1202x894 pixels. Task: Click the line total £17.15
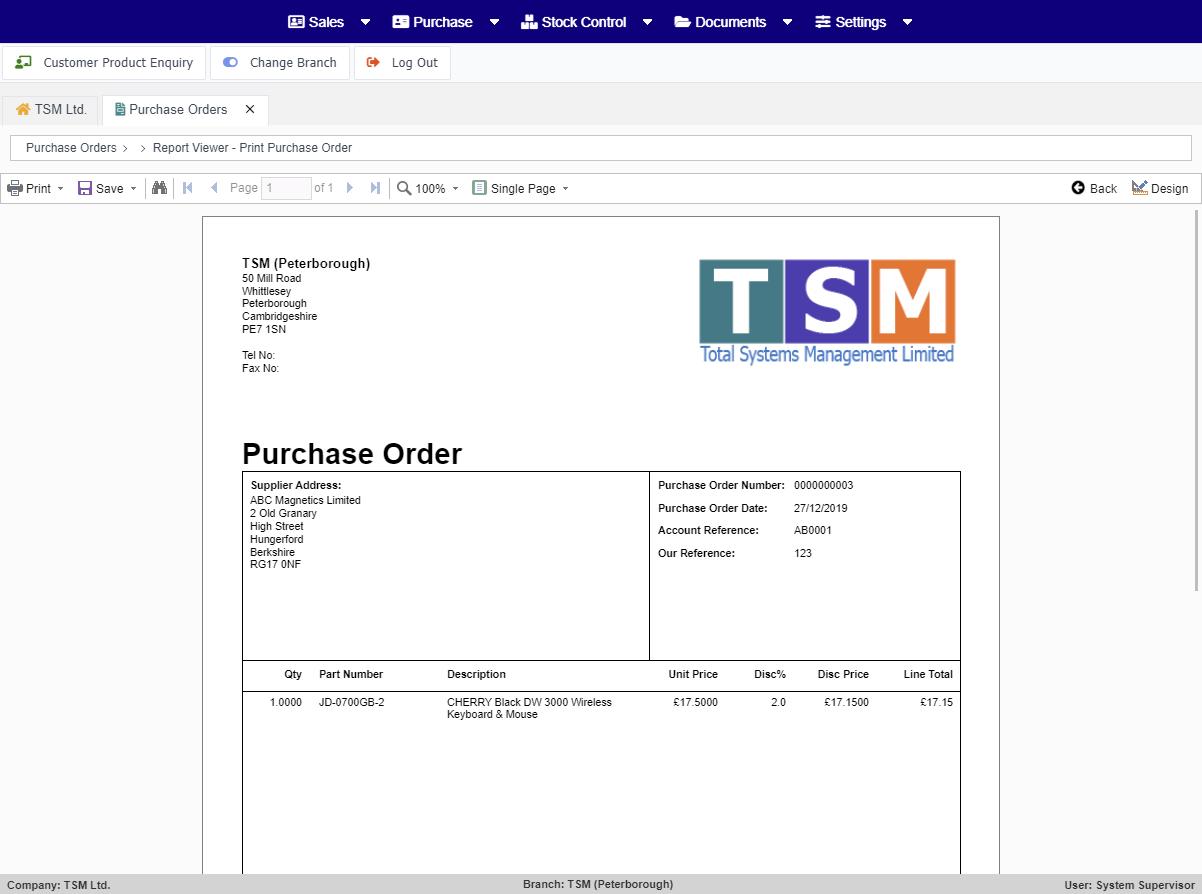tap(936, 702)
